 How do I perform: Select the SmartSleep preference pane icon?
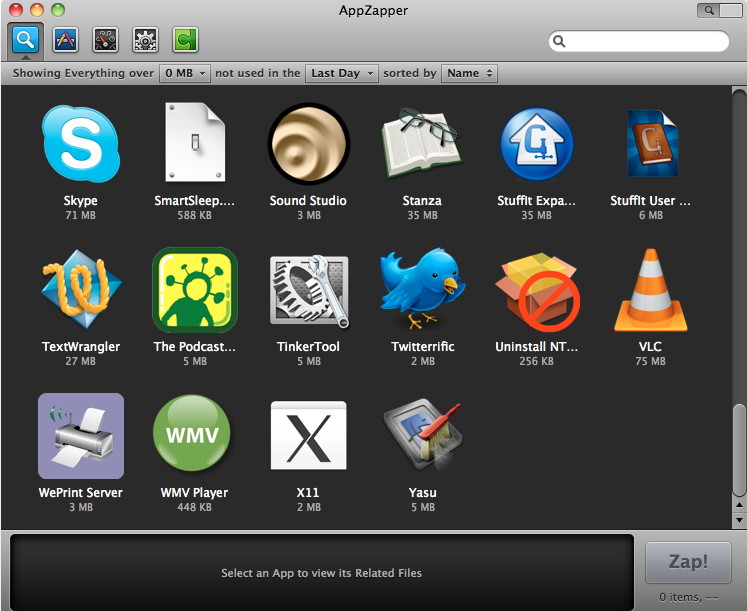(195, 142)
